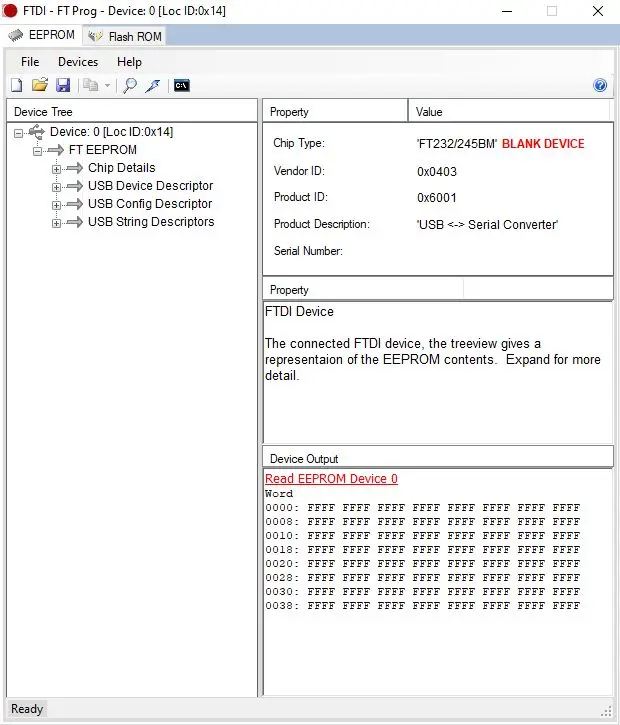
Task: Open the command line console icon
Action: pyautogui.click(x=182, y=86)
